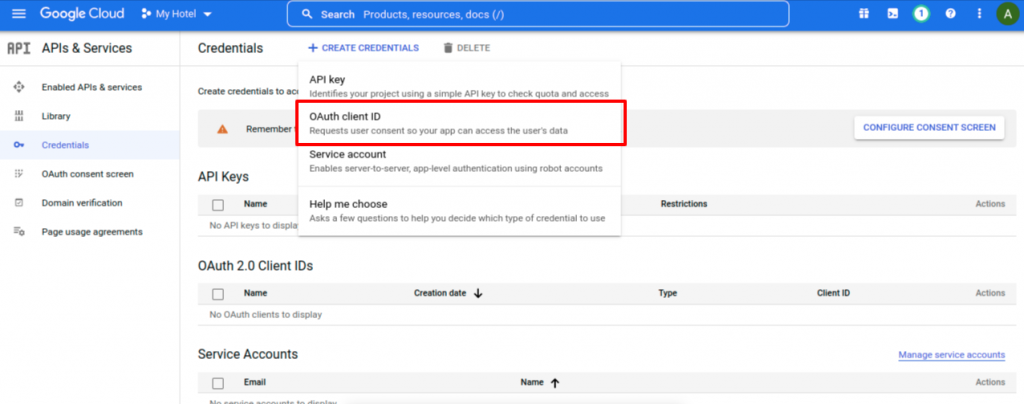Image resolution: width=1024 pixels, height=404 pixels.
Task: Open Page usage agreements page
Action: [92, 232]
